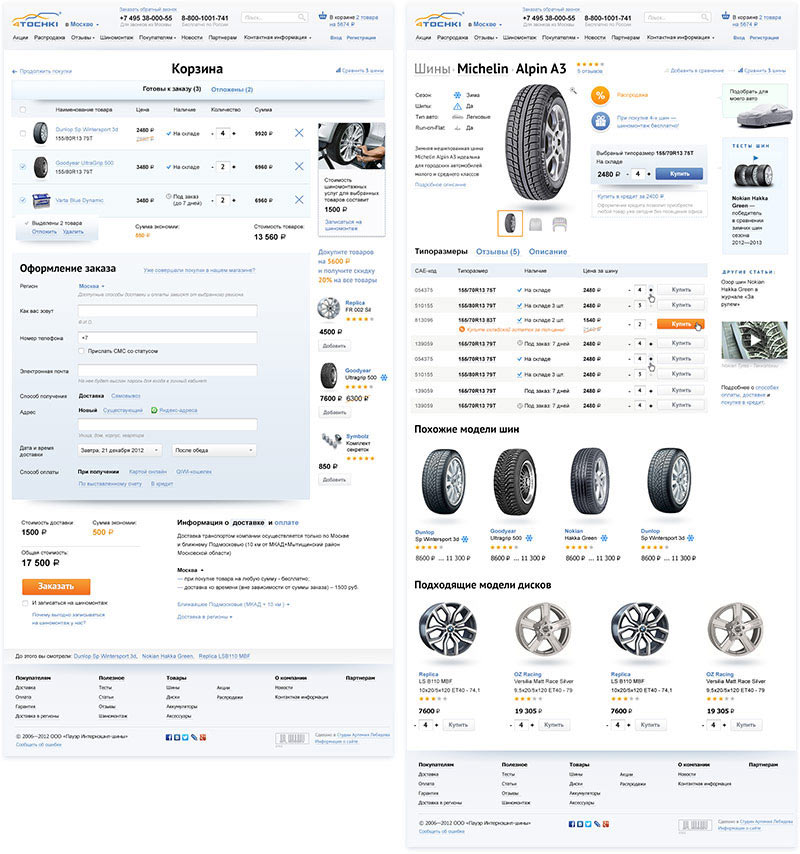Click the orange percent Распродажа icon
800x854 pixels.
click(600, 95)
